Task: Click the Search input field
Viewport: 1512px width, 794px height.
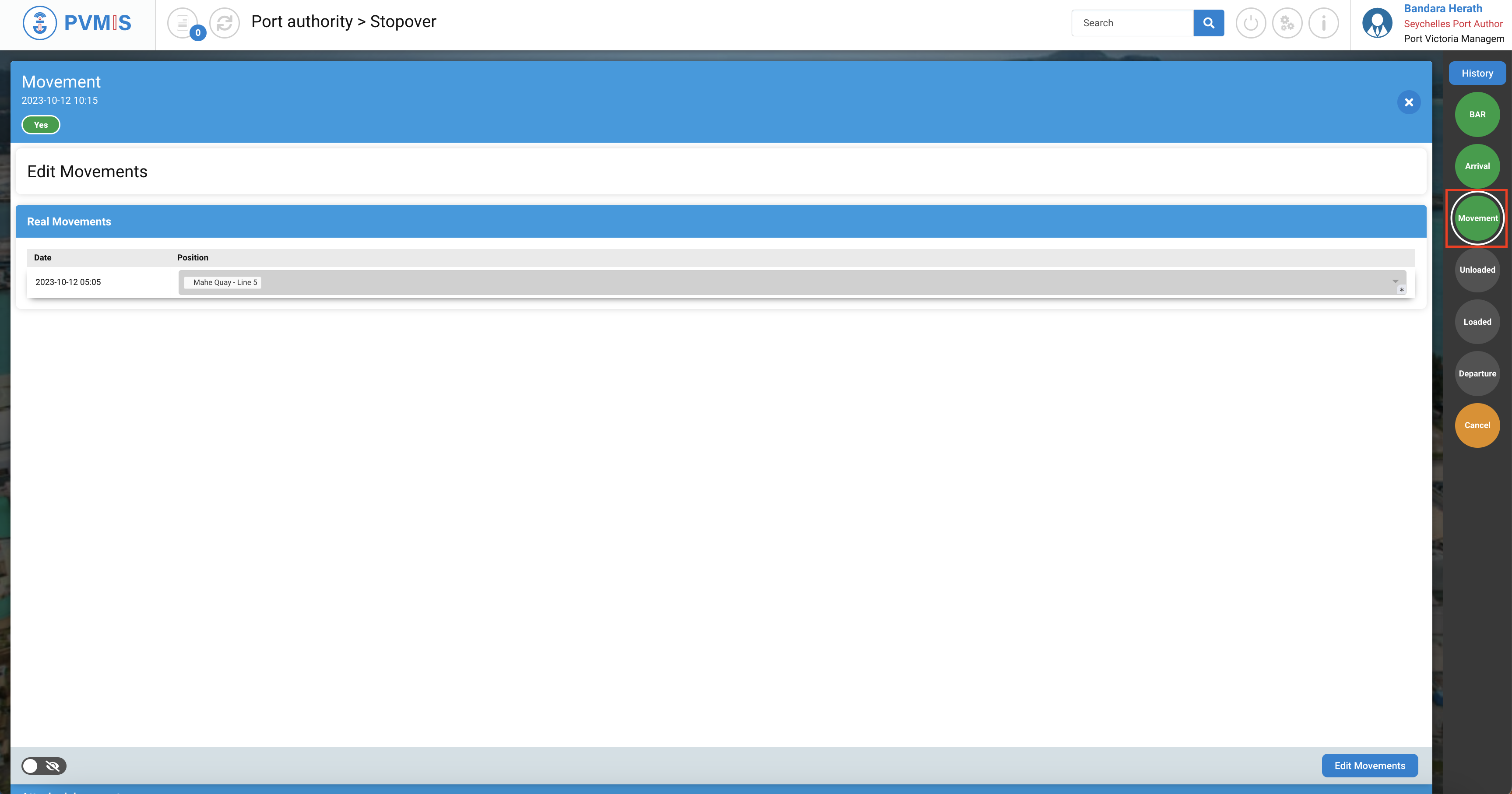Action: click(x=1132, y=23)
